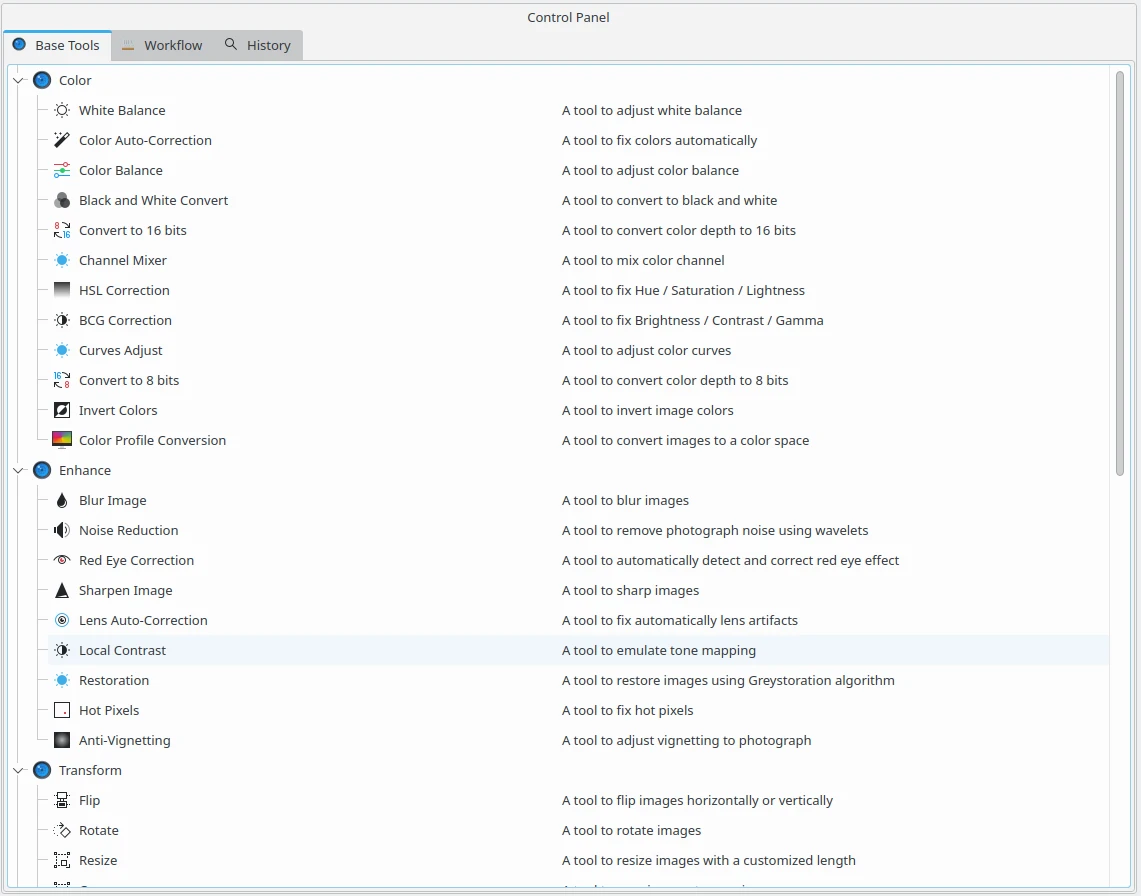Select the Color Auto-Correction magic wand icon
This screenshot has height=896, width=1141.
tap(62, 140)
